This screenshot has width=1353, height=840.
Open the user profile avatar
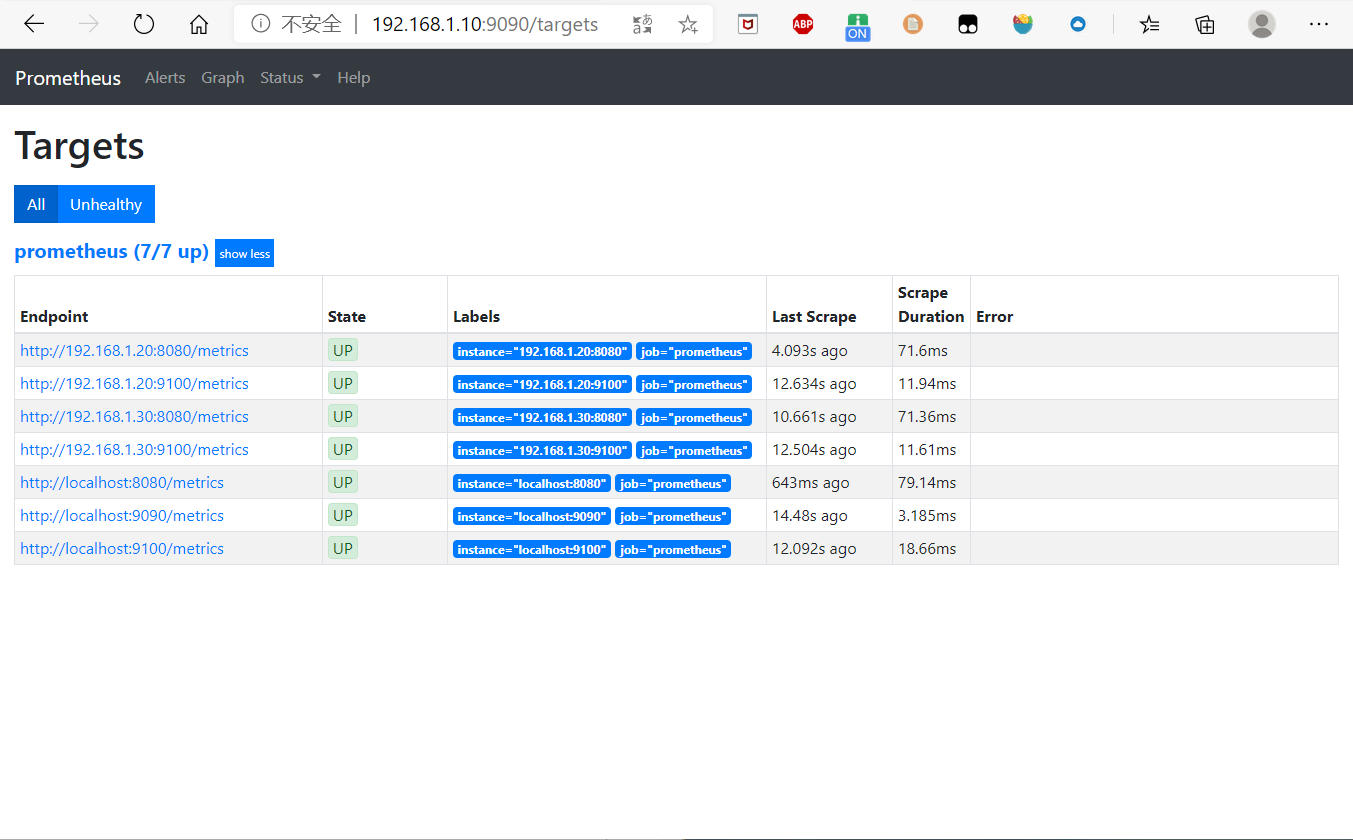(x=1262, y=24)
